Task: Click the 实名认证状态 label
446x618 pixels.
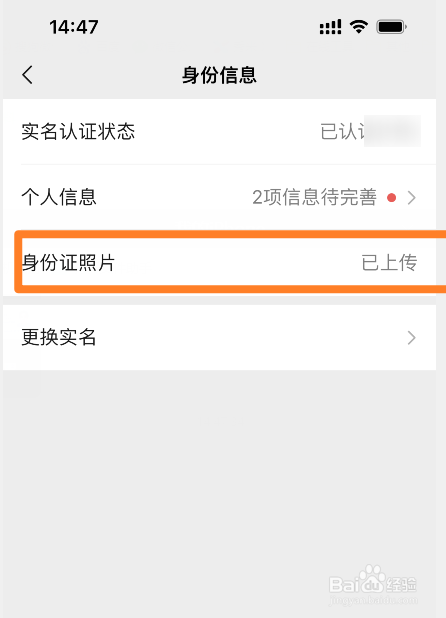Action: tap(78, 131)
